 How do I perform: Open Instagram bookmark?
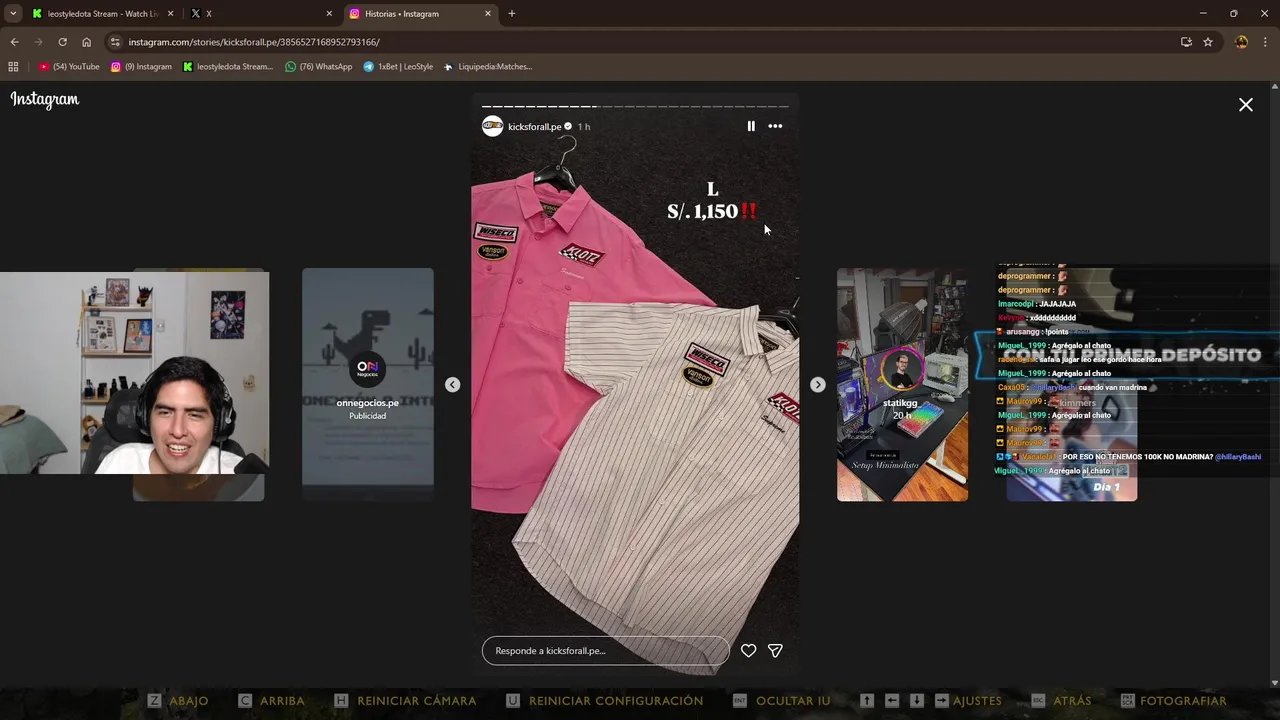pos(141,67)
